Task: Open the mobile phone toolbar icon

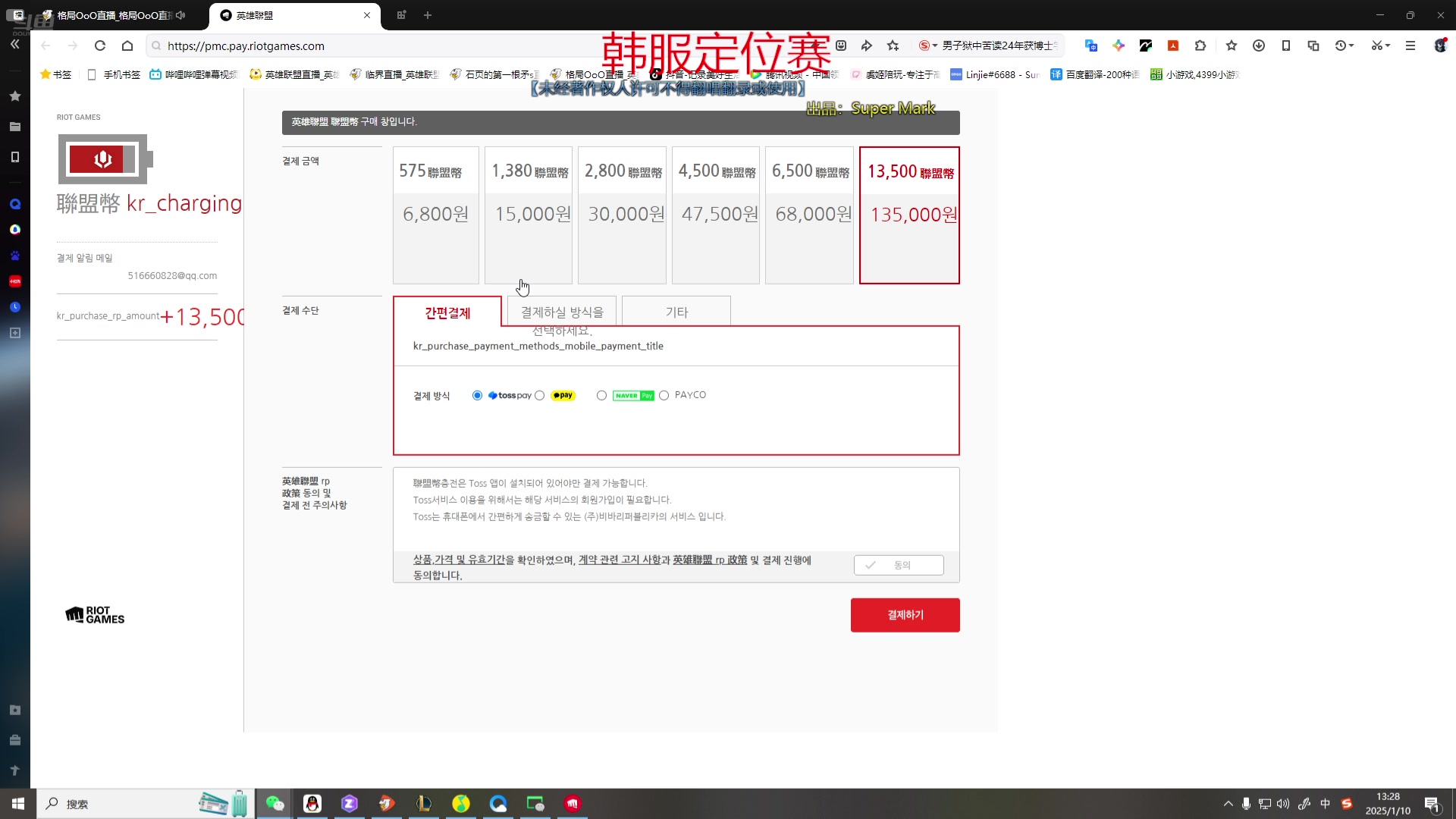Action: click(1286, 45)
